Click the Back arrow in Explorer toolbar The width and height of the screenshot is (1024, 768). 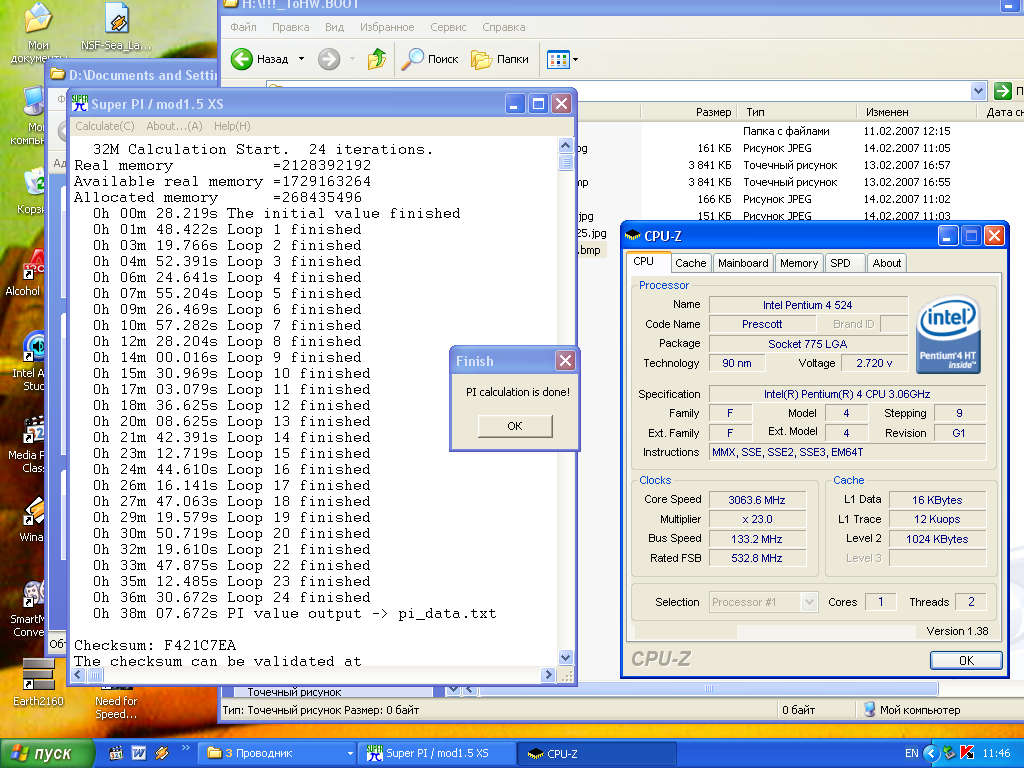(x=242, y=59)
